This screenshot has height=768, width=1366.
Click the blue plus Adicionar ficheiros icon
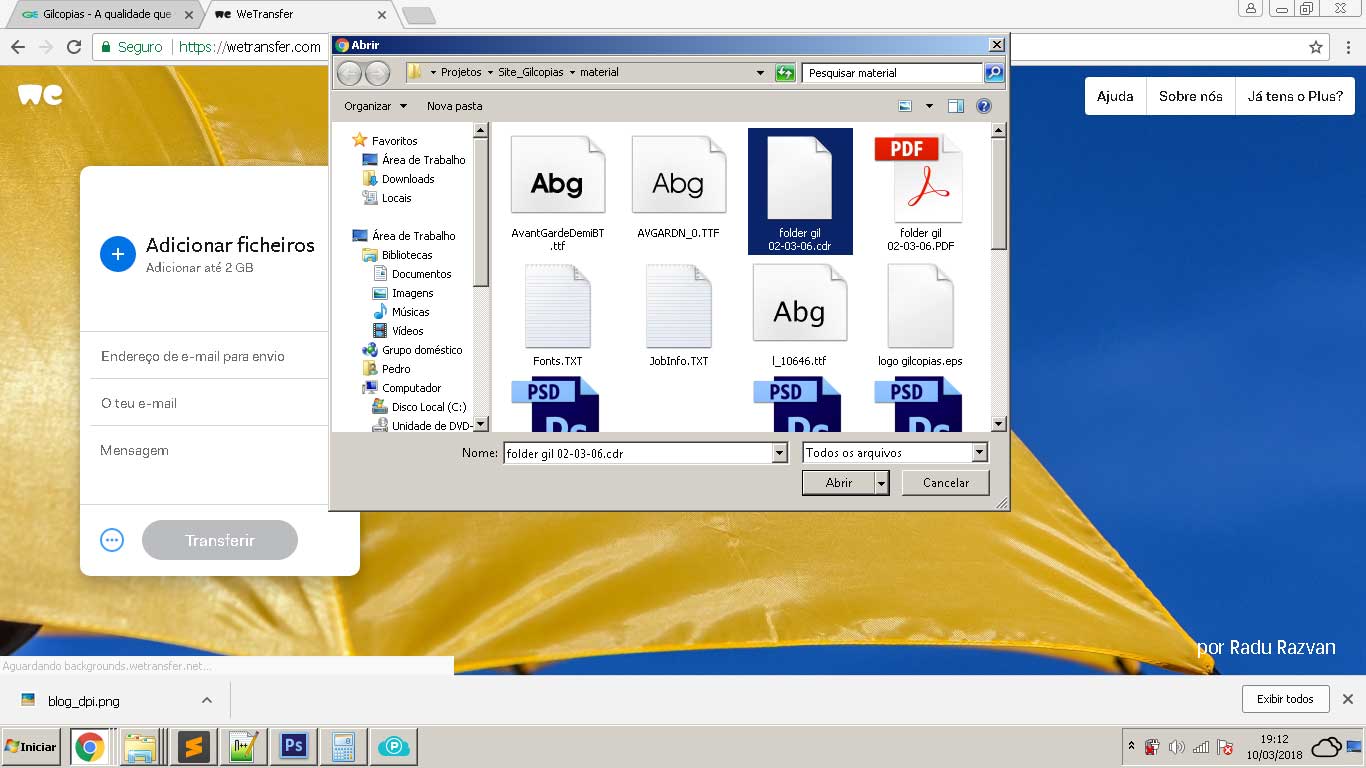click(117, 254)
